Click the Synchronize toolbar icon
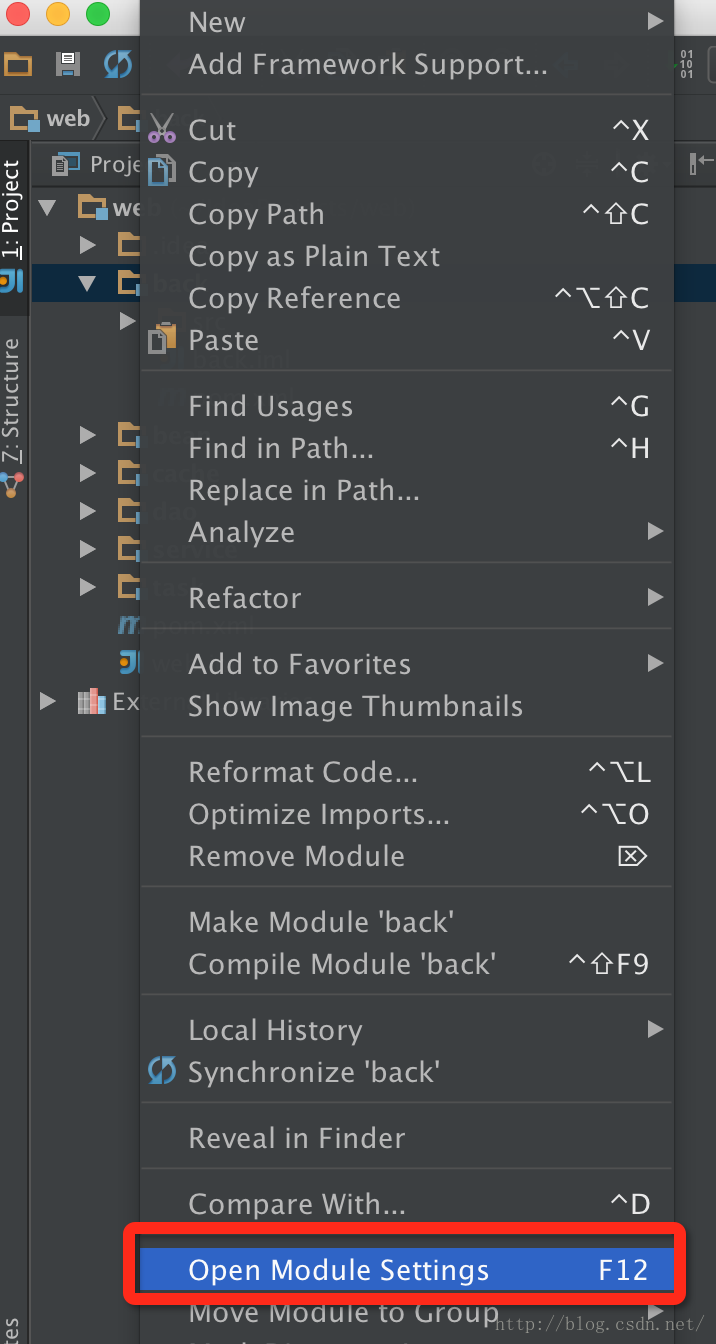This screenshot has height=1344, width=716. pyautogui.click(x=118, y=65)
